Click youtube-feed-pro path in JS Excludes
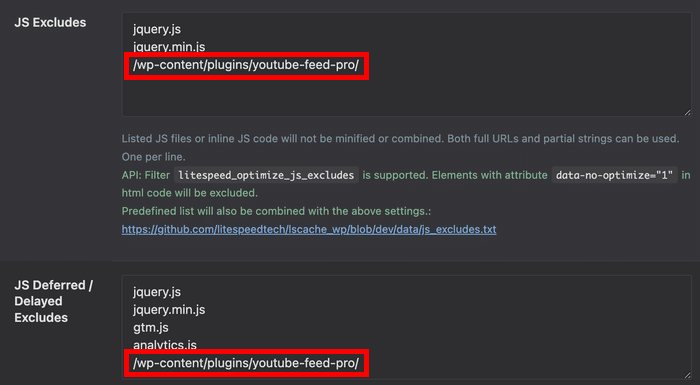Screen dimensions: 700x385 [x=246, y=65]
